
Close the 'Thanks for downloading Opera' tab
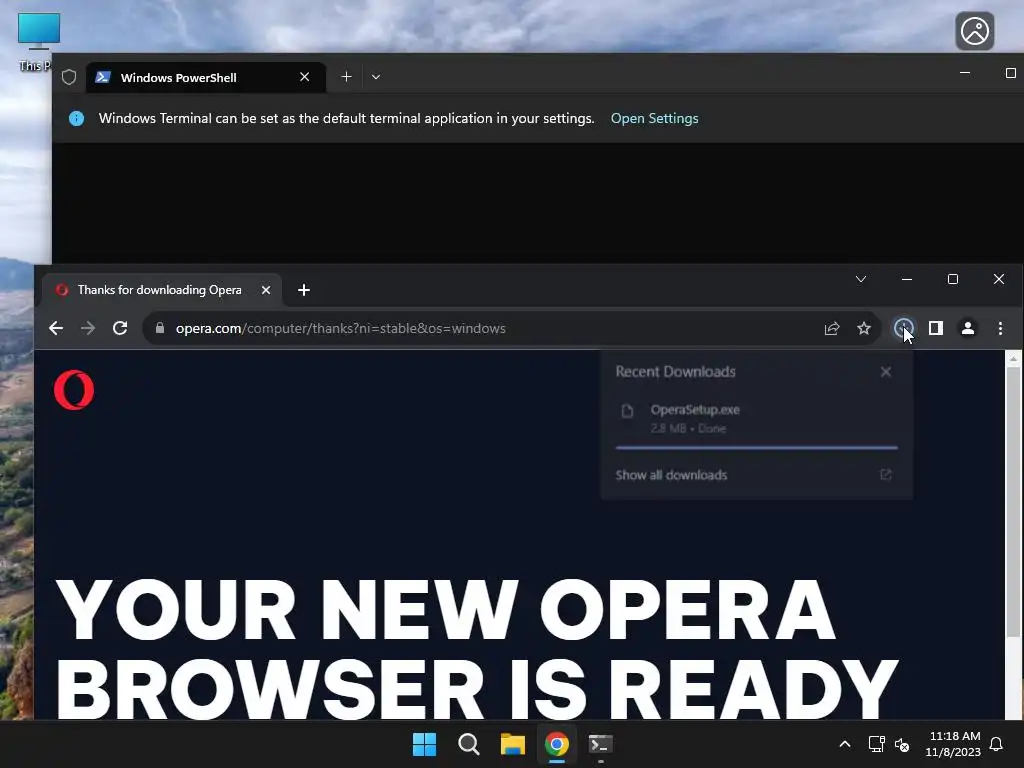coord(266,290)
